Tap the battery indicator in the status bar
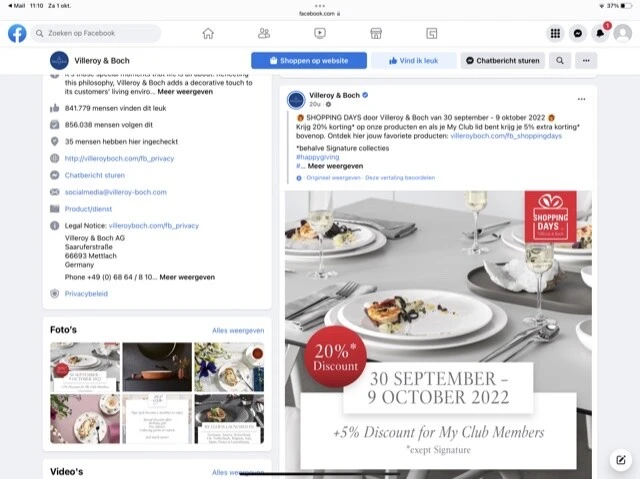The width and height of the screenshot is (640, 479). pos(626,6)
